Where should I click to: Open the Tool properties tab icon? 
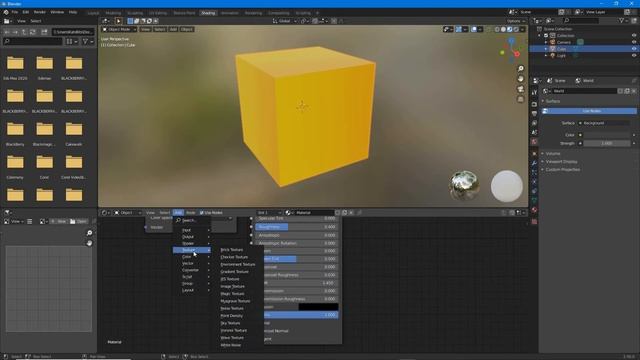point(534,93)
